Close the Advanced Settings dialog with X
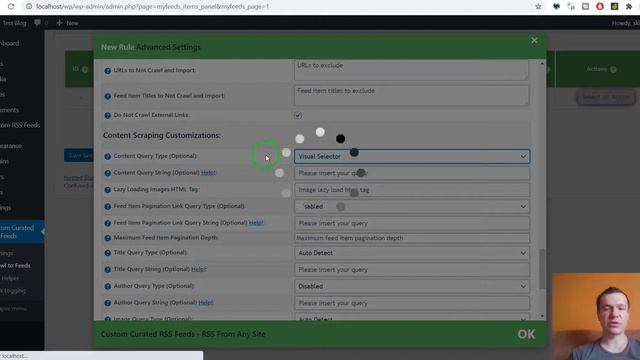 tap(534, 40)
